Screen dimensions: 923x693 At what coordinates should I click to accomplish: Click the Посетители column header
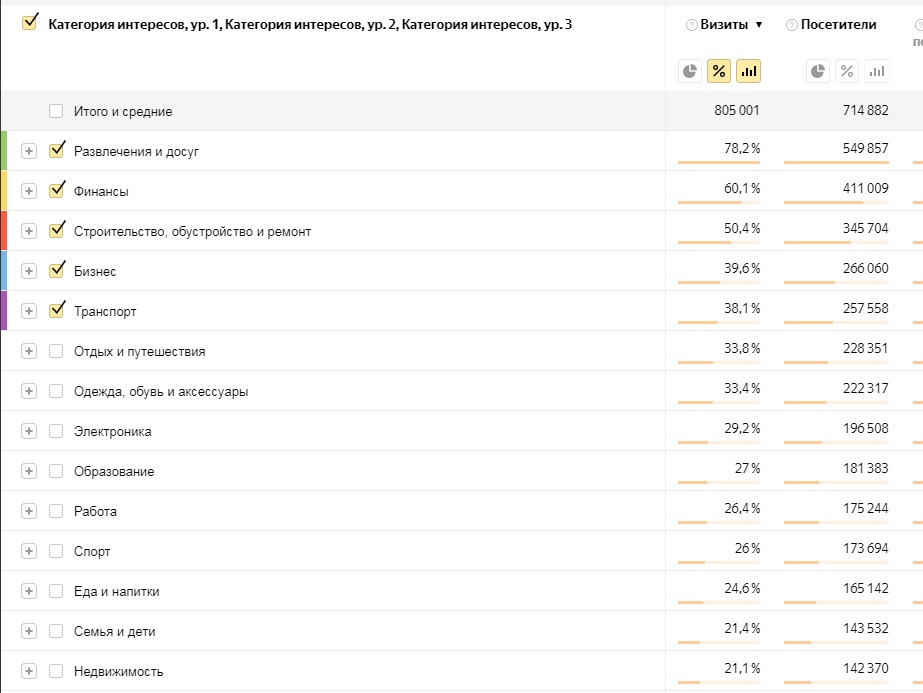tap(838, 25)
